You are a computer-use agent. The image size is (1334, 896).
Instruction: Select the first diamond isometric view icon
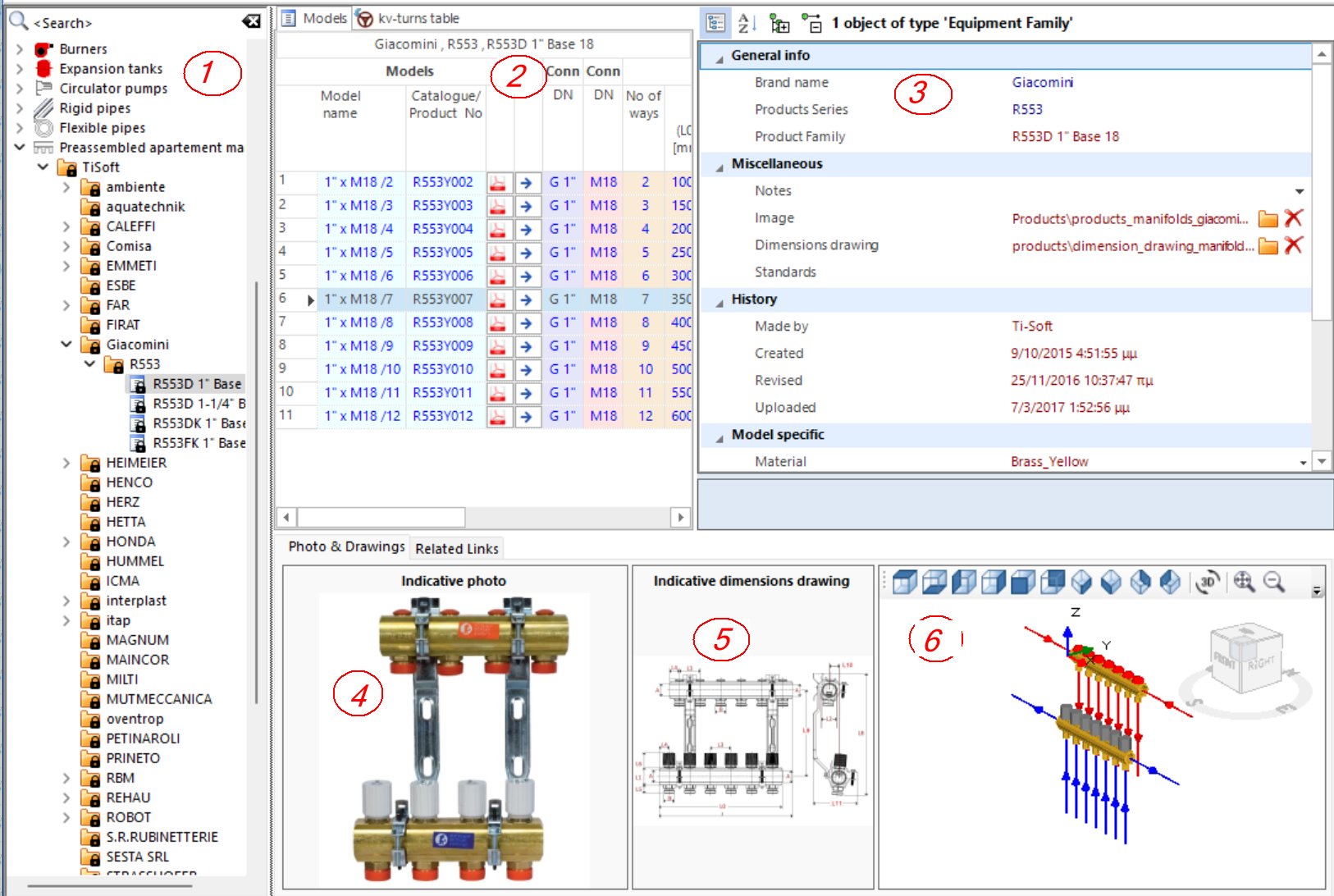(x=1082, y=582)
